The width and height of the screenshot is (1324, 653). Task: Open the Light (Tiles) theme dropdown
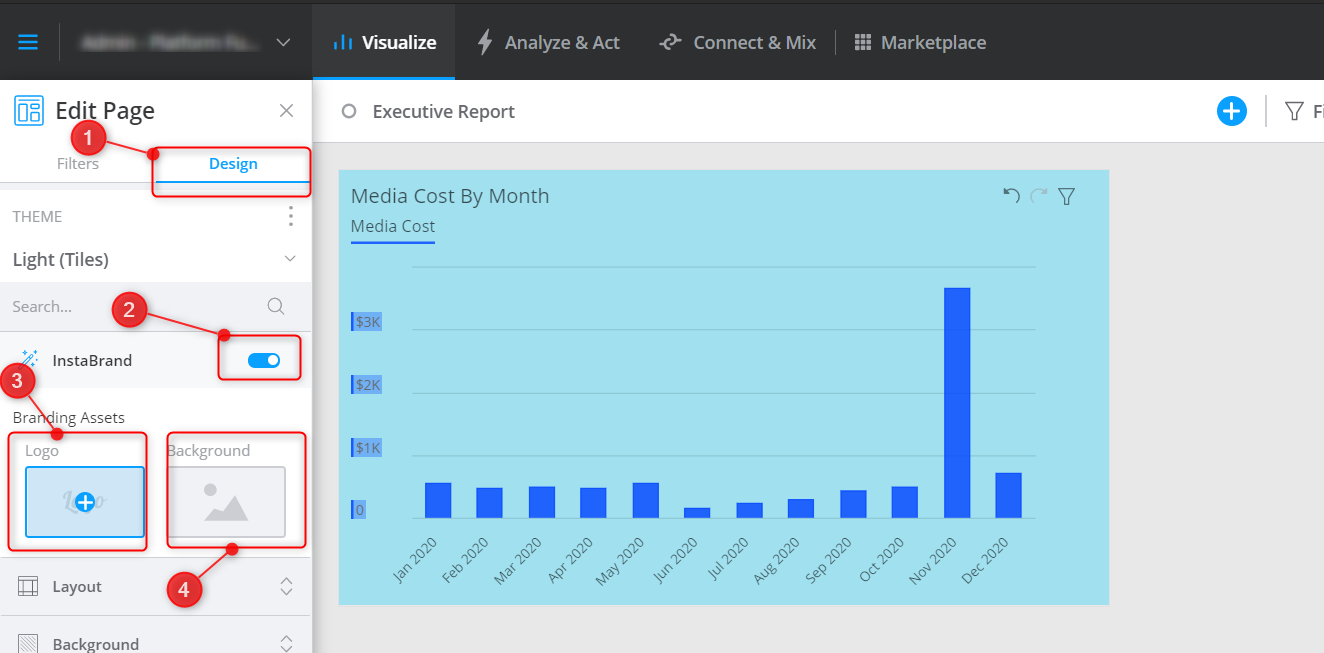click(x=290, y=258)
